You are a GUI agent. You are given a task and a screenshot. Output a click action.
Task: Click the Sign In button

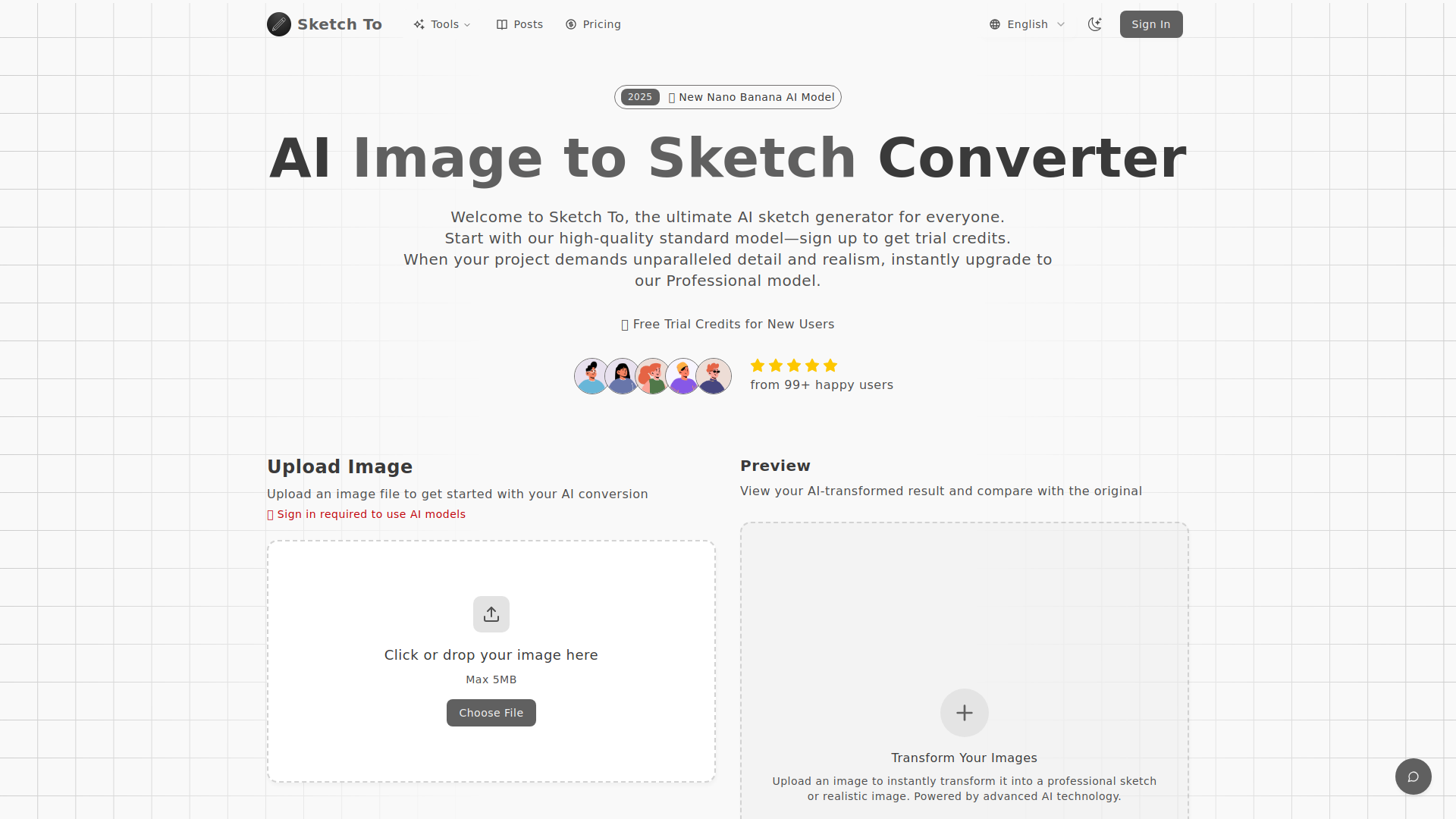click(x=1150, y=24)
